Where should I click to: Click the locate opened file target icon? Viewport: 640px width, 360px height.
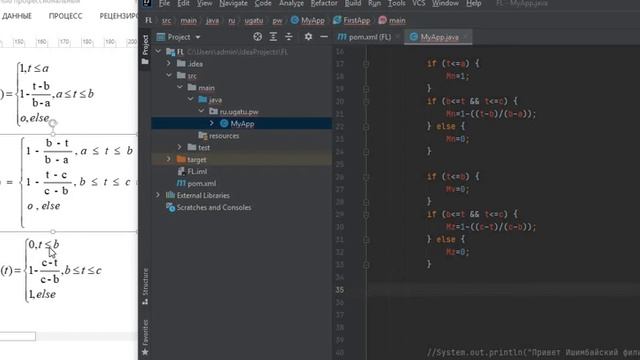click(257, 37)
